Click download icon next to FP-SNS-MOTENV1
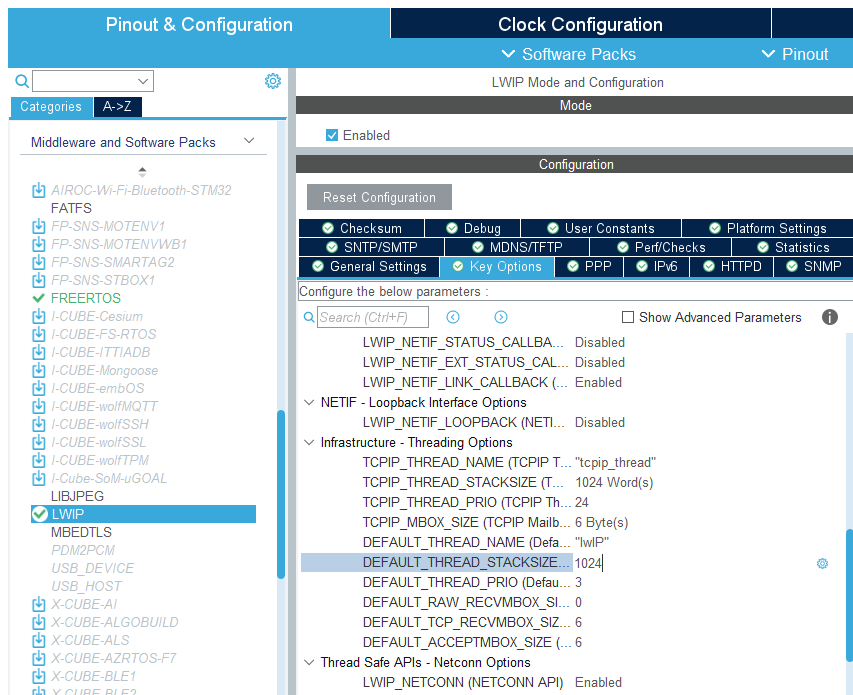 (x=39, y=226)
